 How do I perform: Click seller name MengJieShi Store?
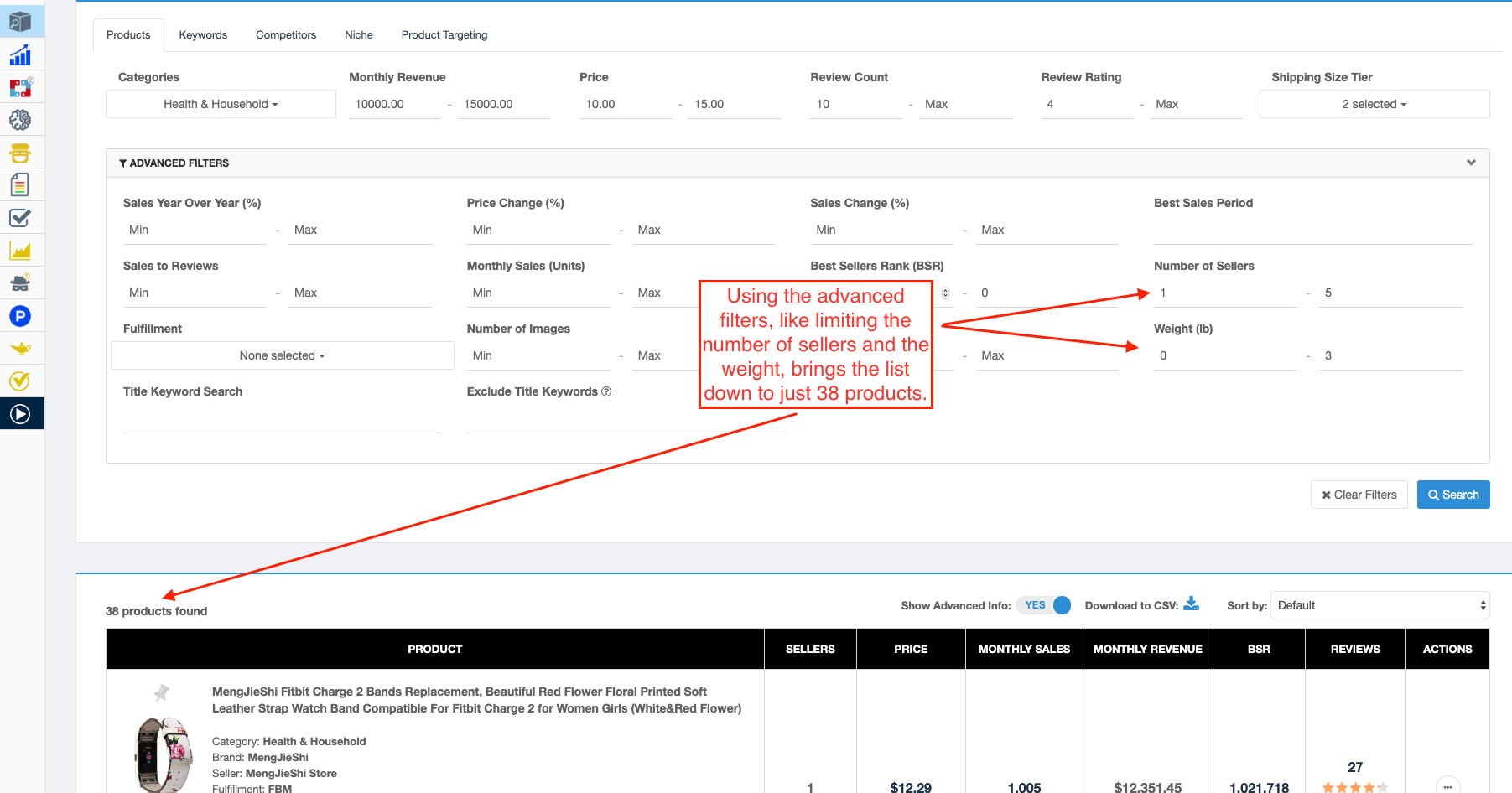tap(291, 773)
